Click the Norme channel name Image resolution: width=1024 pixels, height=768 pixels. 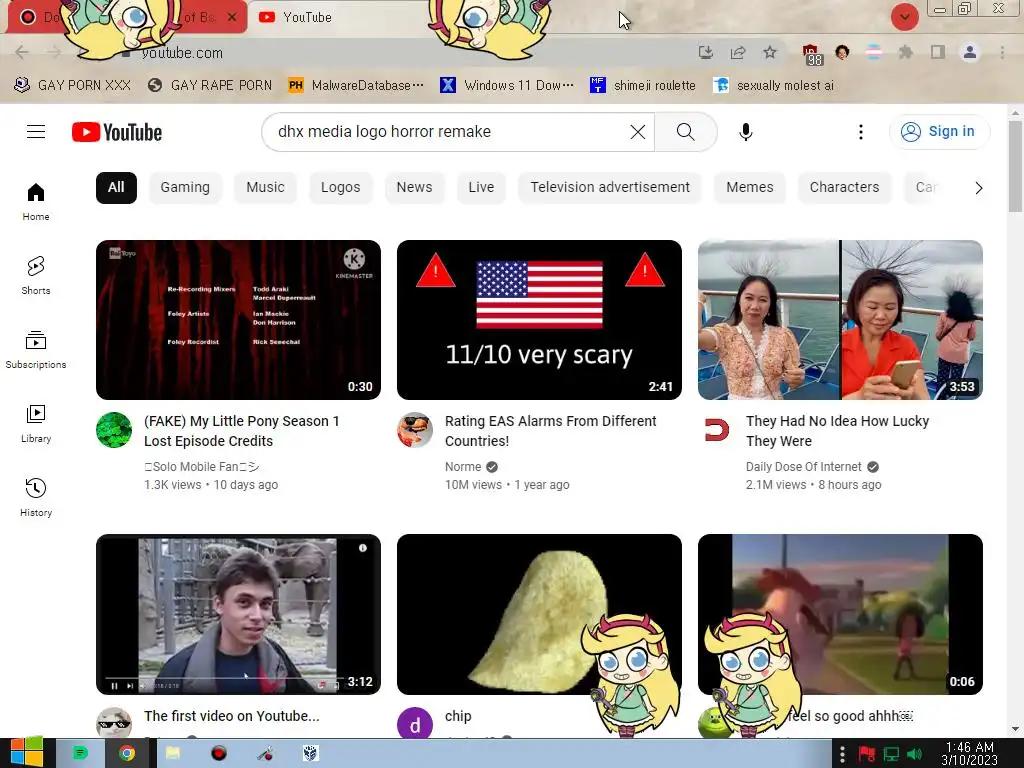tap(463, 467)
